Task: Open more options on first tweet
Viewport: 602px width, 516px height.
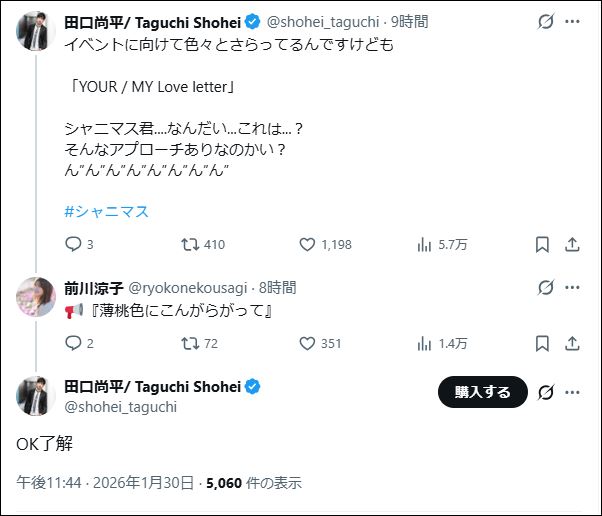Action: point(573,21)
